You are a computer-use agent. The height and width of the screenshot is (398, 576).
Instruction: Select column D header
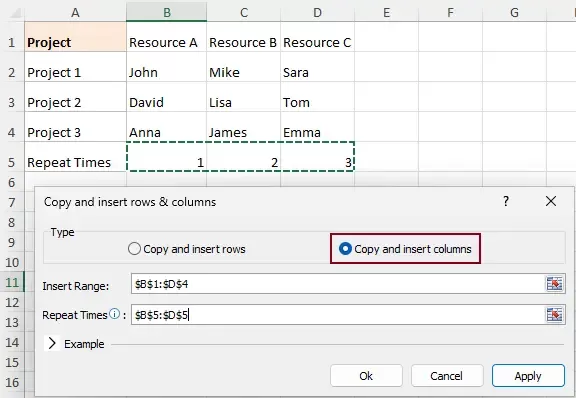(x=317, y=12)
